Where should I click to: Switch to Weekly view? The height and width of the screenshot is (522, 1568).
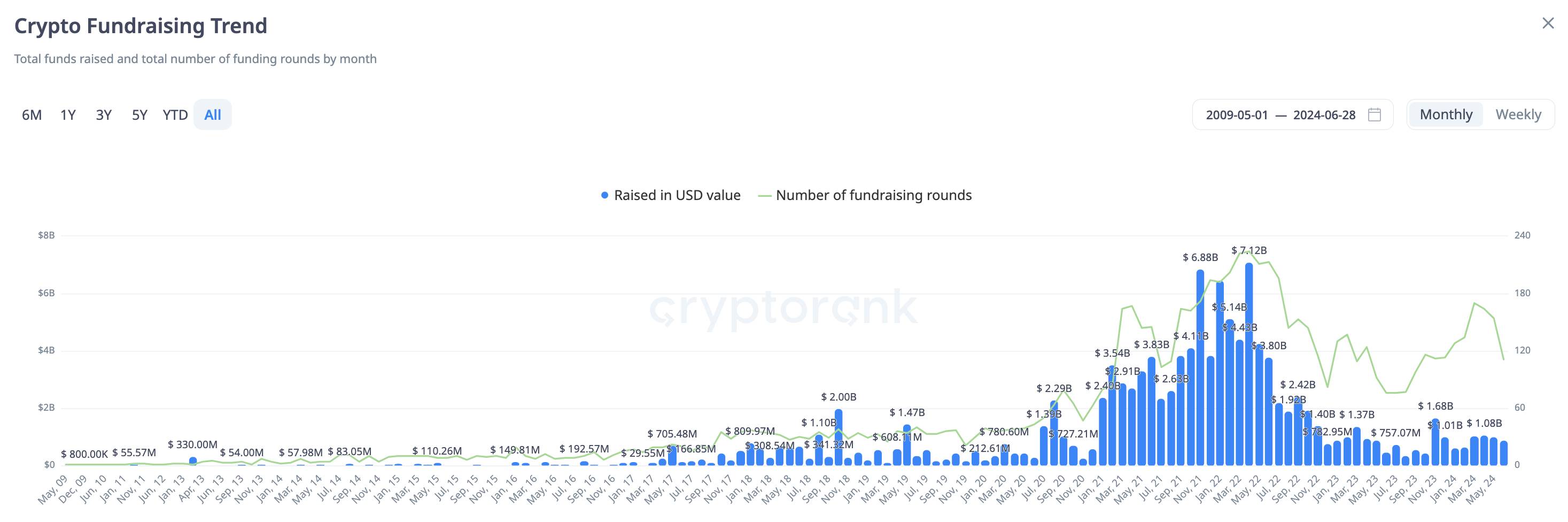pyautogui.click(x=1518, y=114)
